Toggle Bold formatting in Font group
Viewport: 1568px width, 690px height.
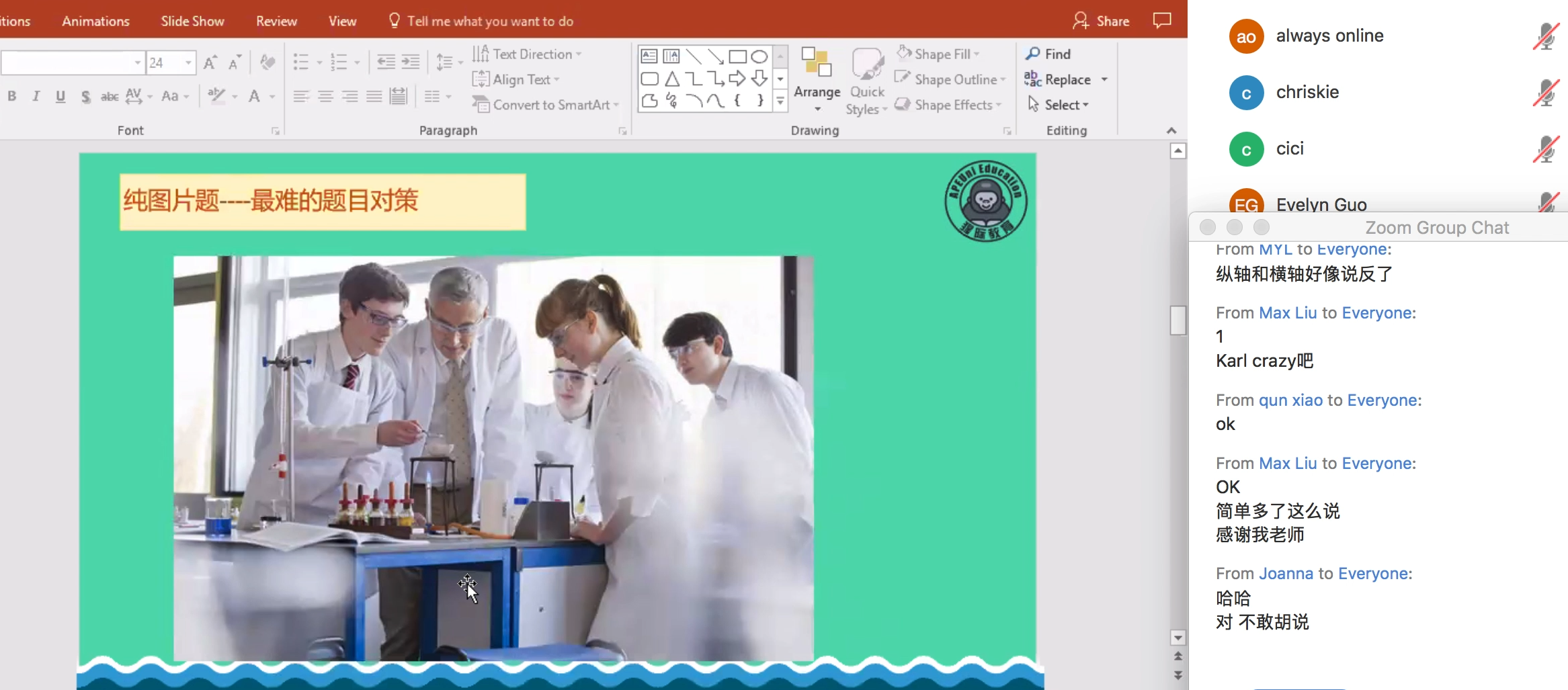pyautogui.click(x=12, y=96)
